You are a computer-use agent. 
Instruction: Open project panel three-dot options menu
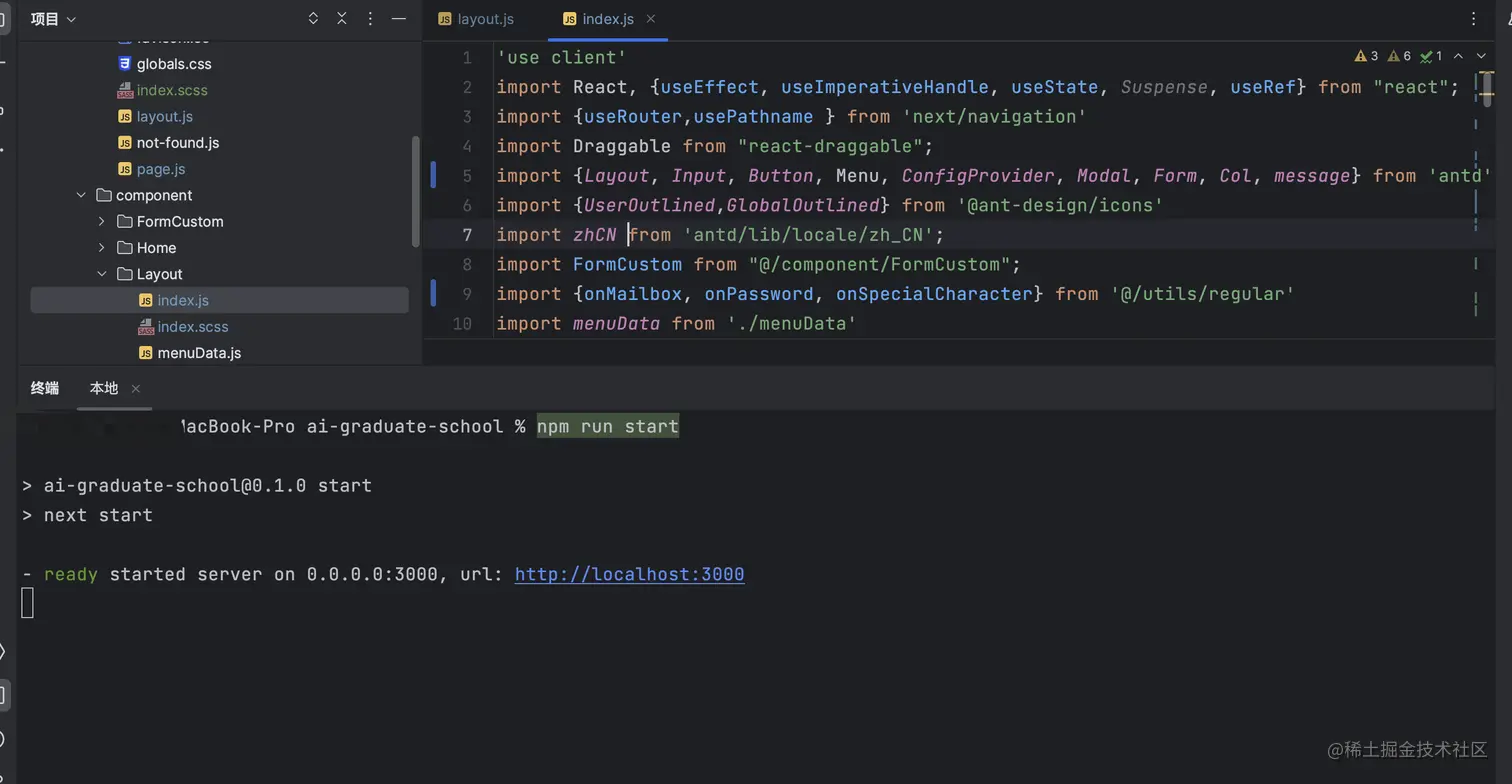370,19
